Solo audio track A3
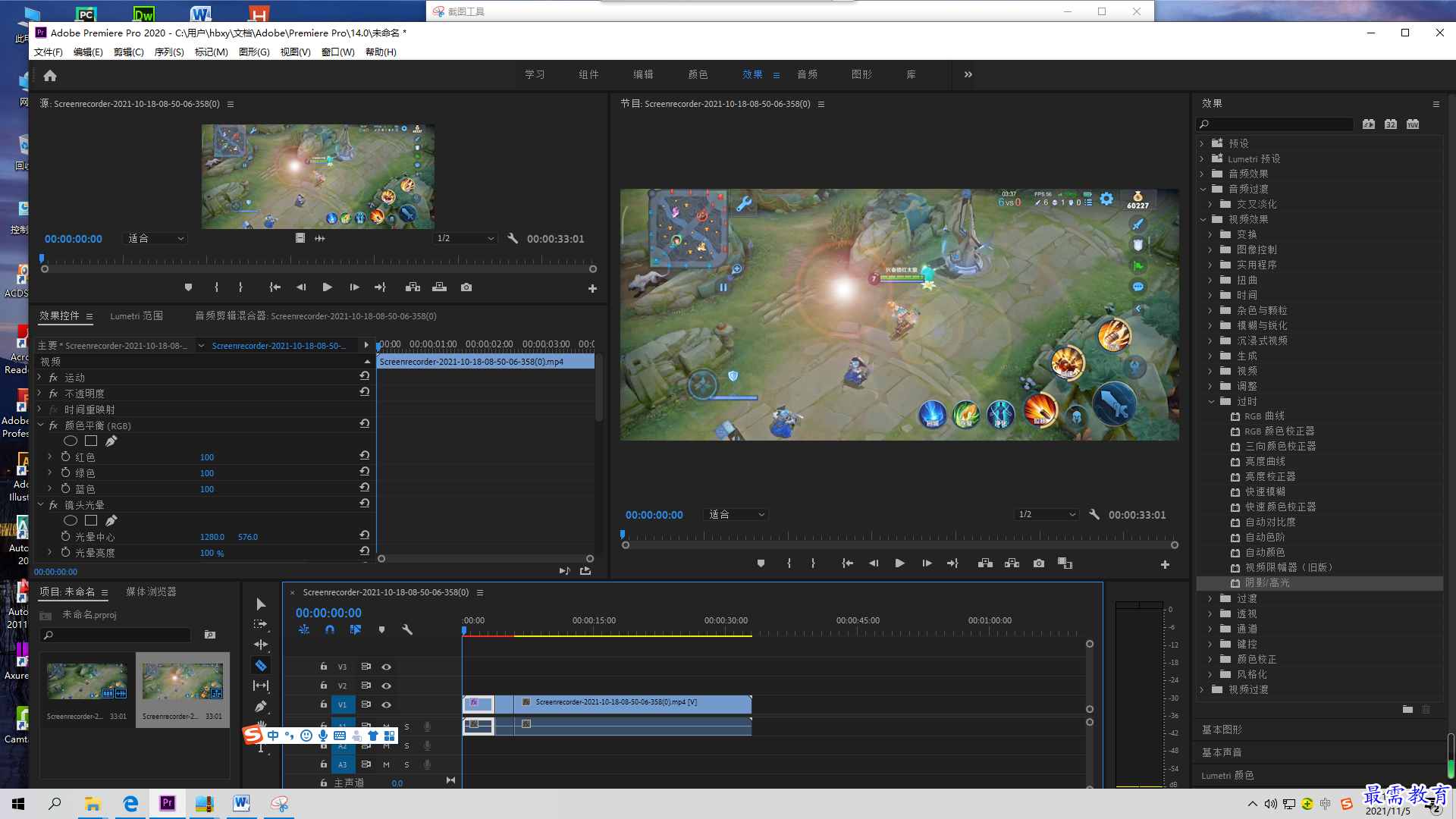Viewport: 1456px width, 819px height. (x=406, y=764)
